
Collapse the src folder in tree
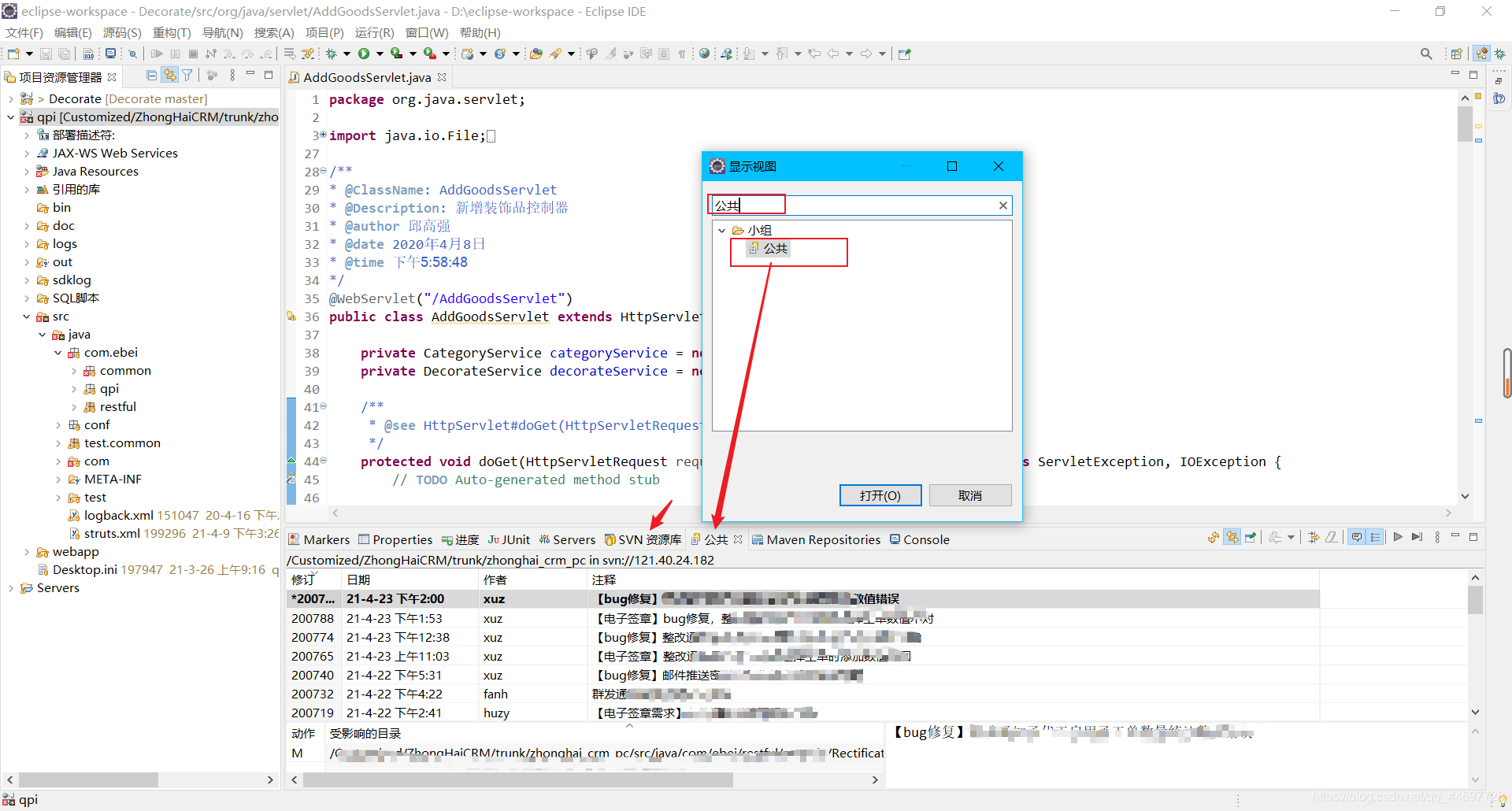pos(26,317)
